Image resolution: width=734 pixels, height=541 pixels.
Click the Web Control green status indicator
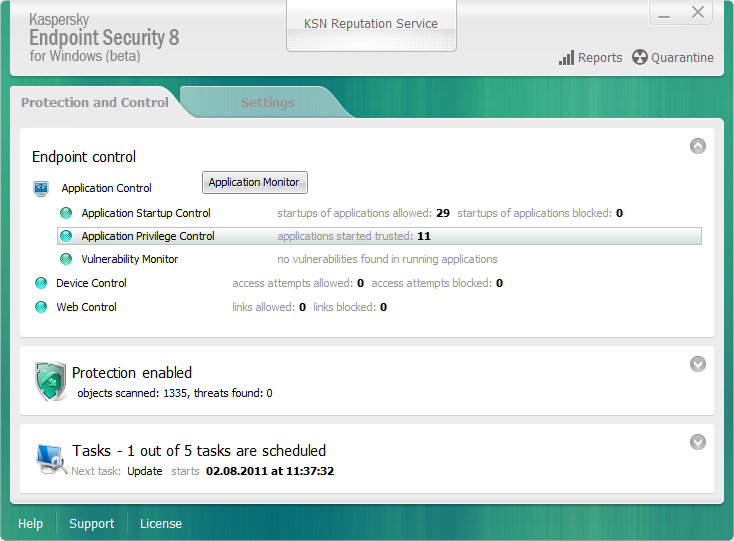click(x=41, y=307)
